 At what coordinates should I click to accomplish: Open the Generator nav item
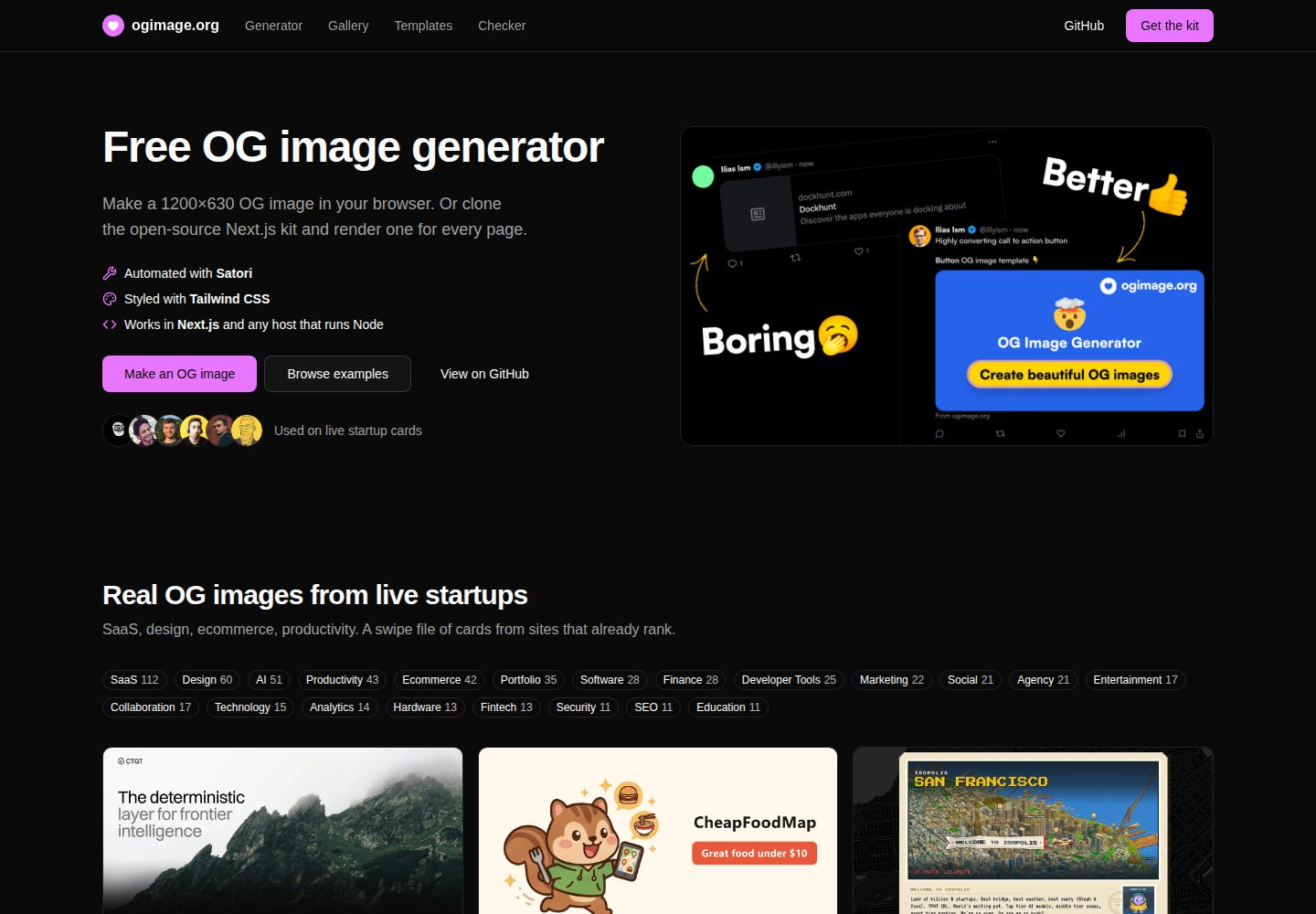coord(273,26)
